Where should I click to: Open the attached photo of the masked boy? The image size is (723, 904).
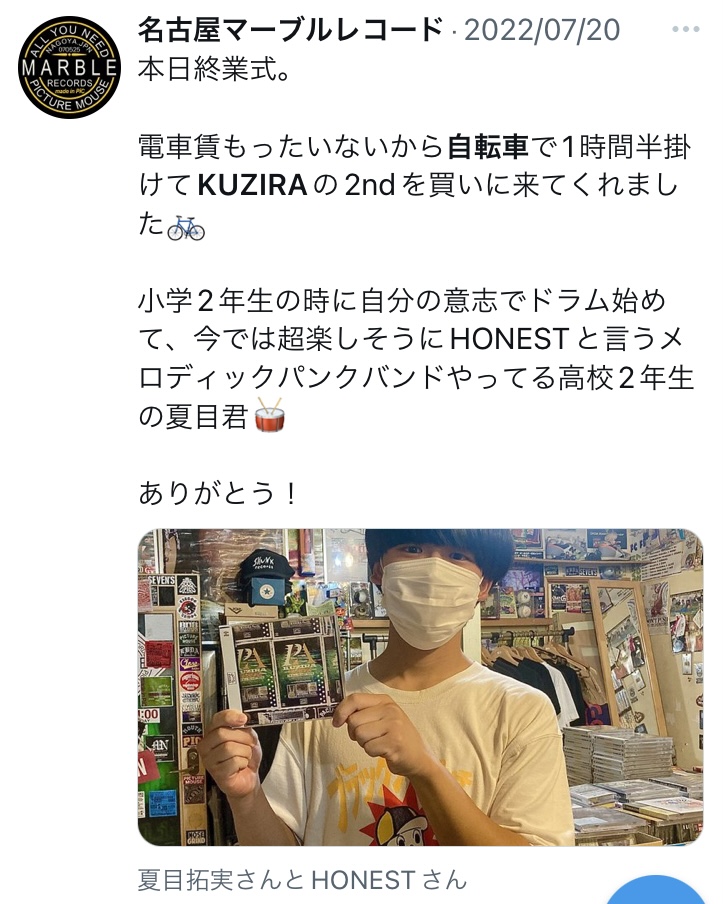click(x=420, y=687)
